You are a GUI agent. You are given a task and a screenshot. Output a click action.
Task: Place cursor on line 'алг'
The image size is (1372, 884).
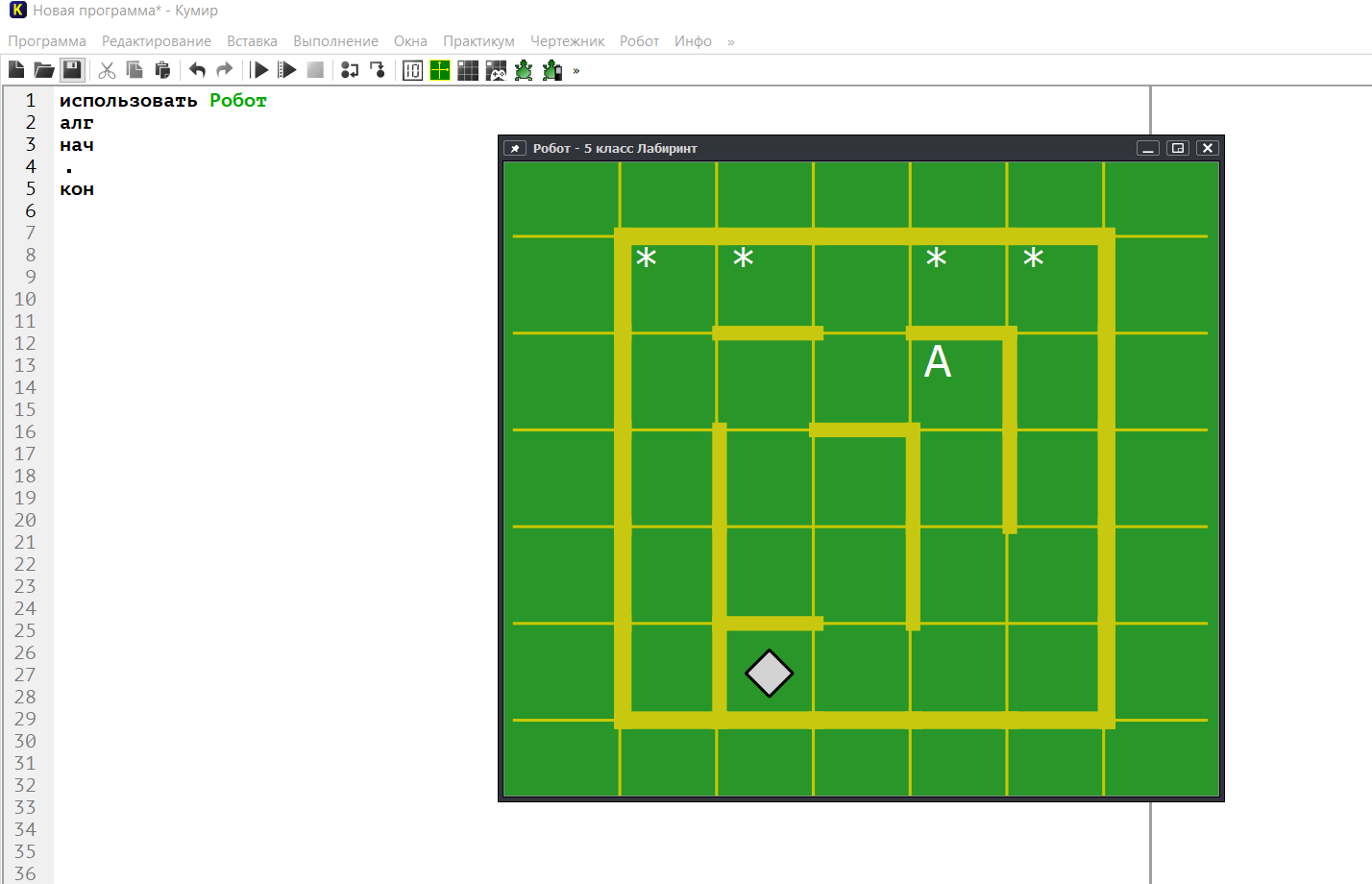pos(77,123)
